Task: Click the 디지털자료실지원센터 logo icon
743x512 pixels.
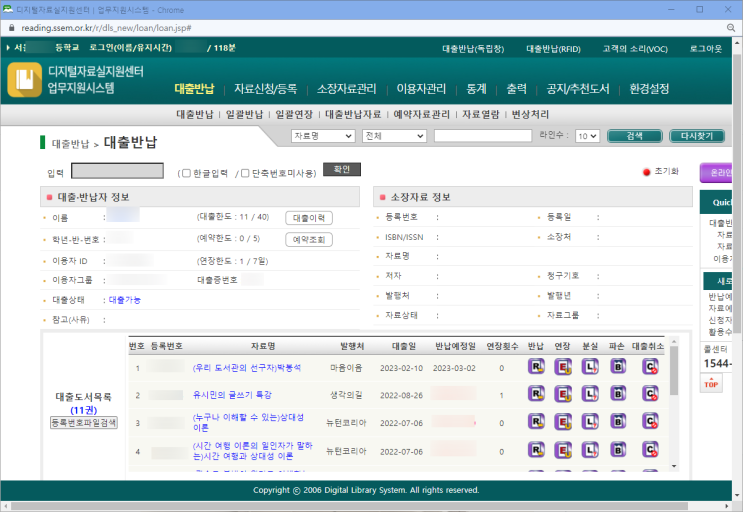Action: (24, 81)
